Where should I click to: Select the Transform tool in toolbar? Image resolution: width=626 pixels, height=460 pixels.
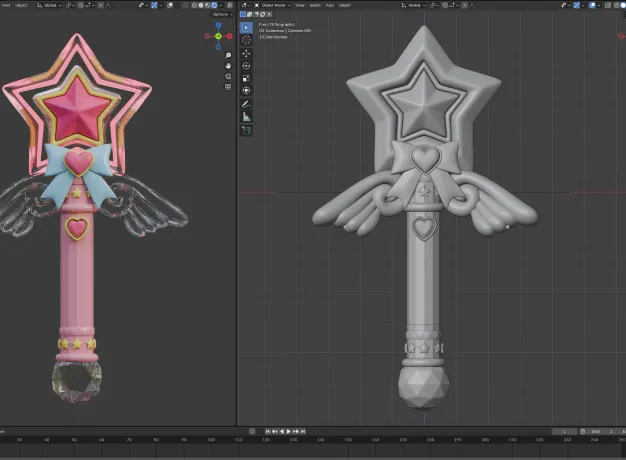tap(246, 90)
